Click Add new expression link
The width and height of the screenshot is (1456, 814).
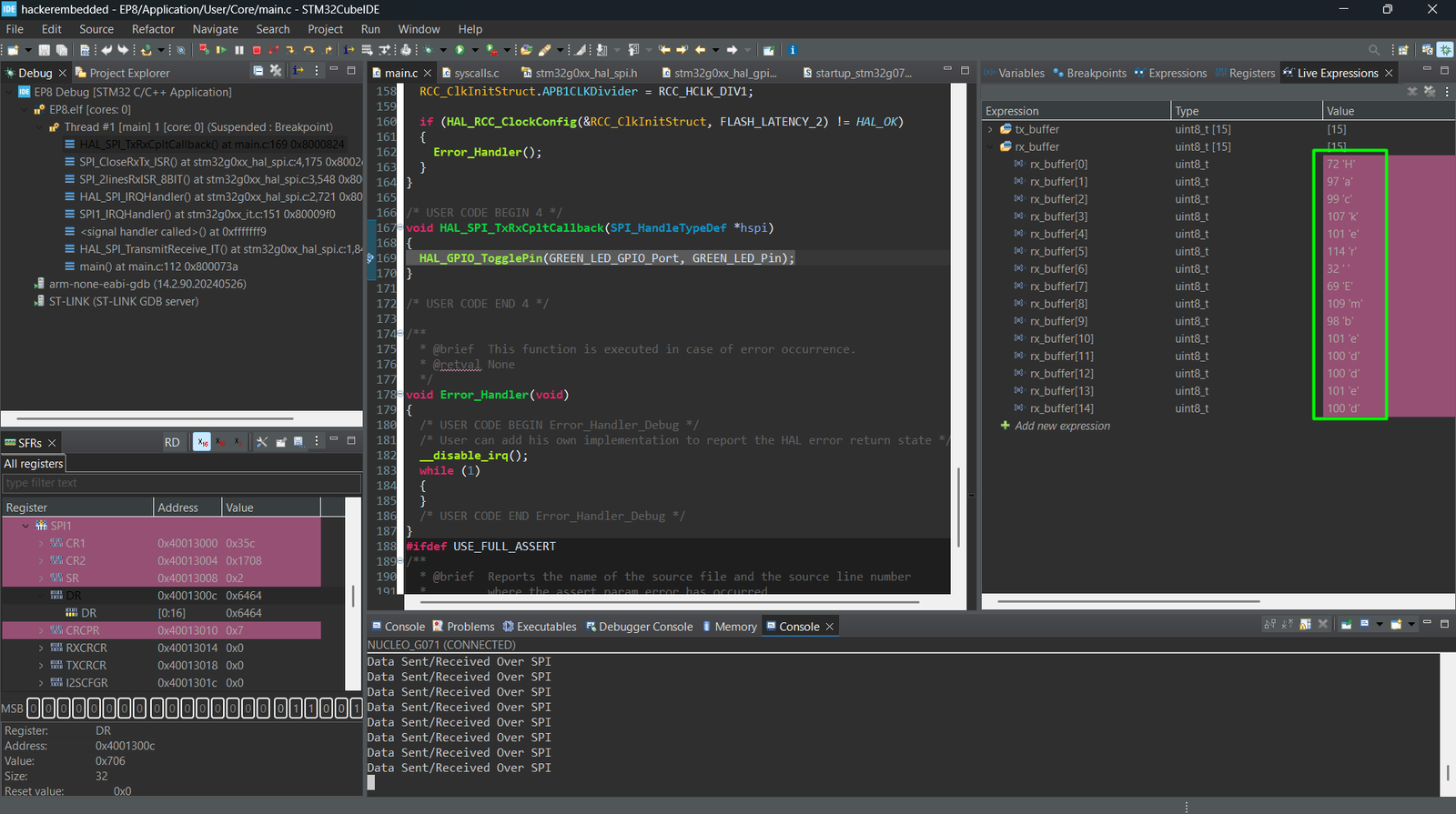1062,426
